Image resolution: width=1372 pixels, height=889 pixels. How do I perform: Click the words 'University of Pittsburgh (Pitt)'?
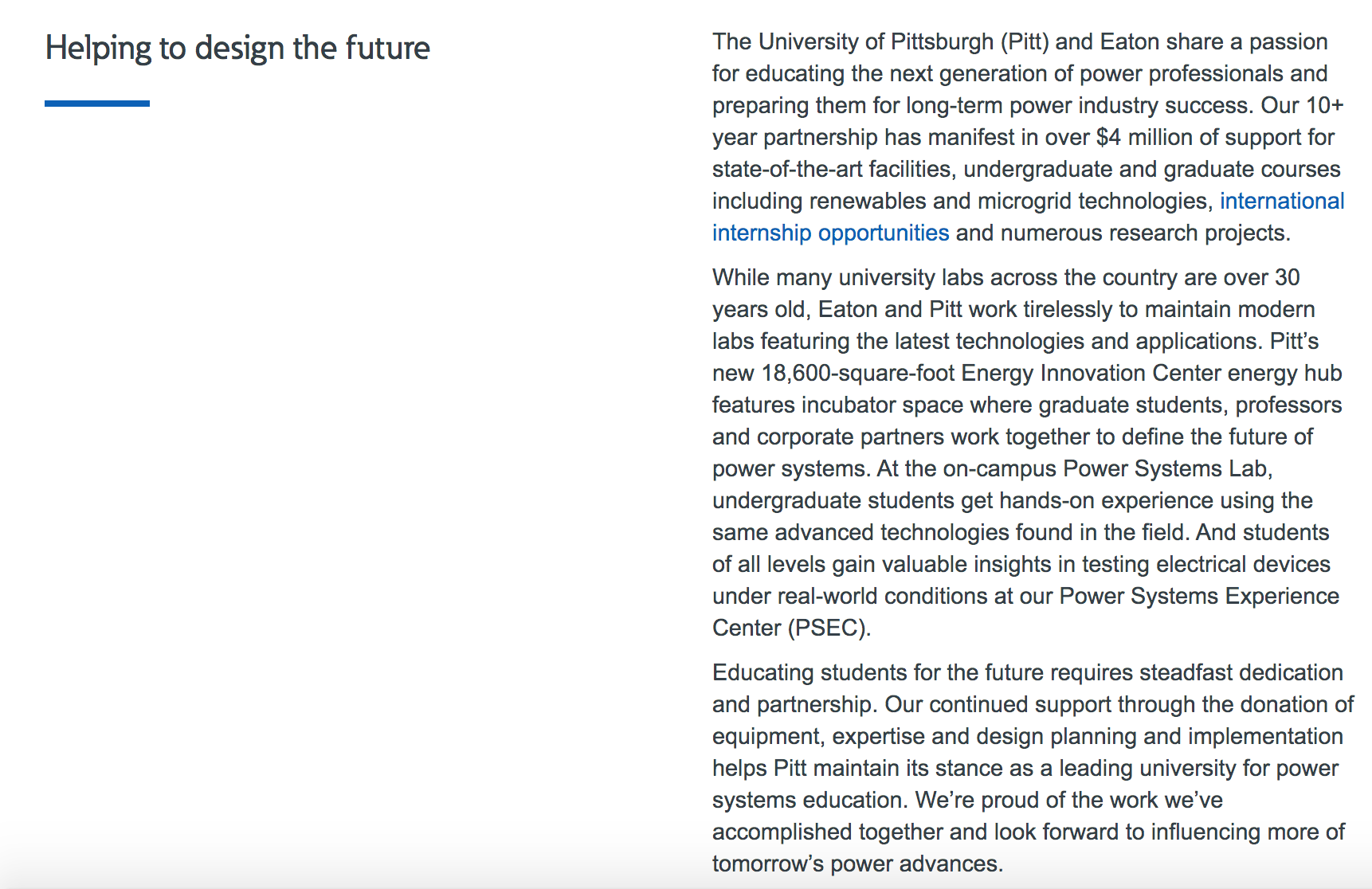pos(903,41)
